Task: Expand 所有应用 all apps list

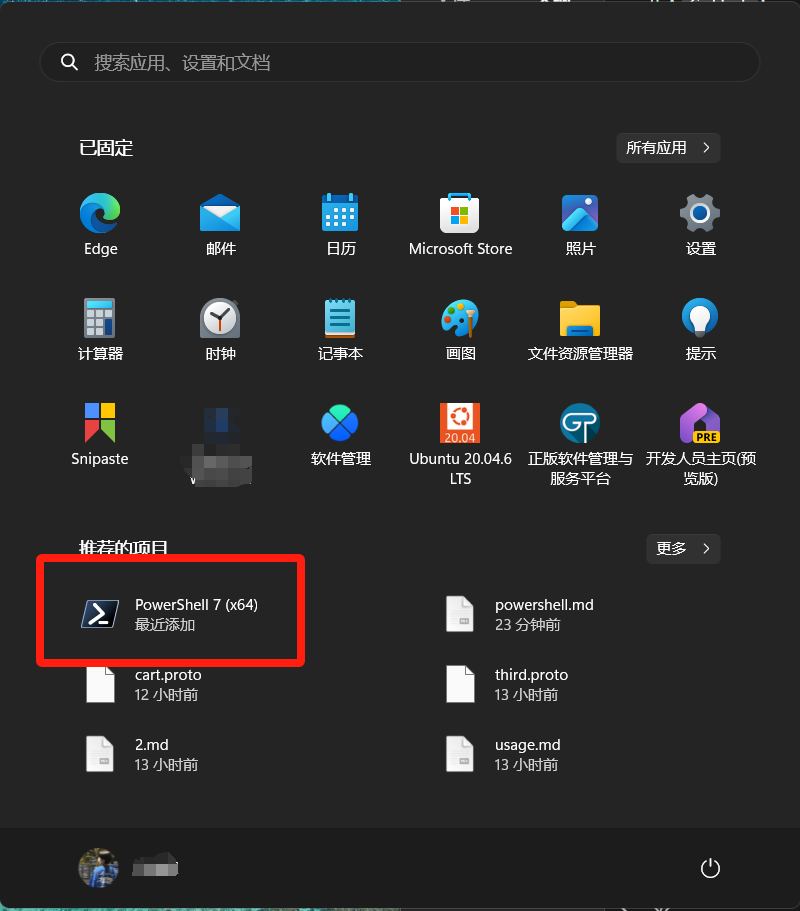Action: (668, 148)
